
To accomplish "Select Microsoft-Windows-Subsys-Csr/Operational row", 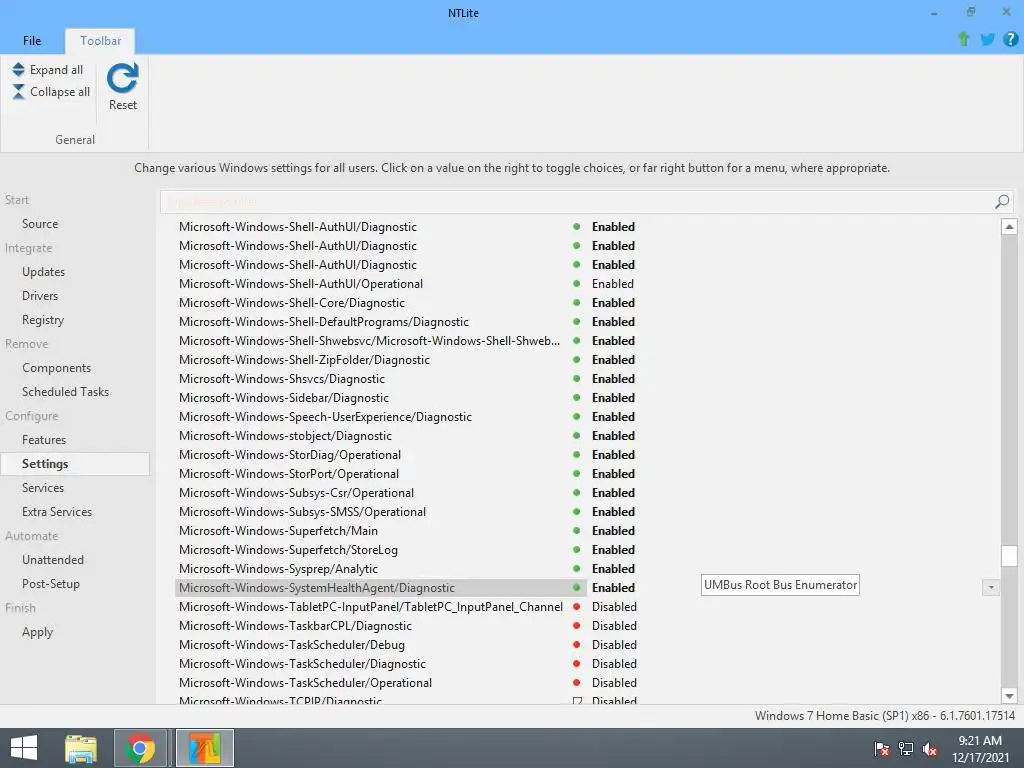I will coord(296,492).
